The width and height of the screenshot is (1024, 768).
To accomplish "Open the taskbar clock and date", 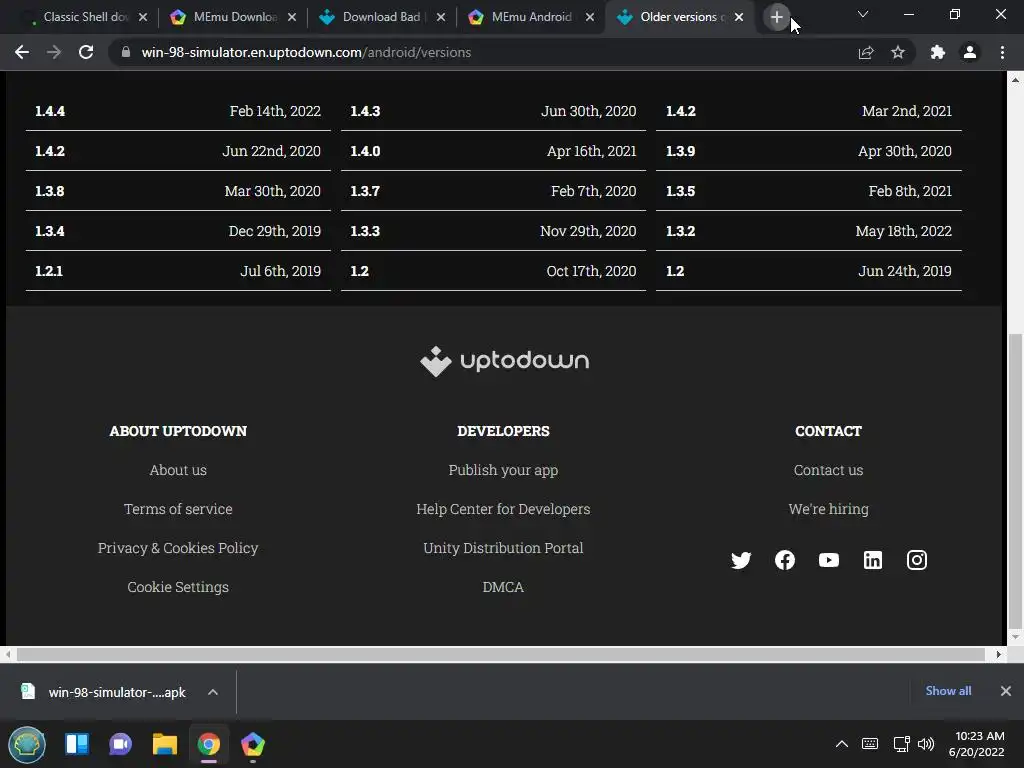I will point(978,744).
